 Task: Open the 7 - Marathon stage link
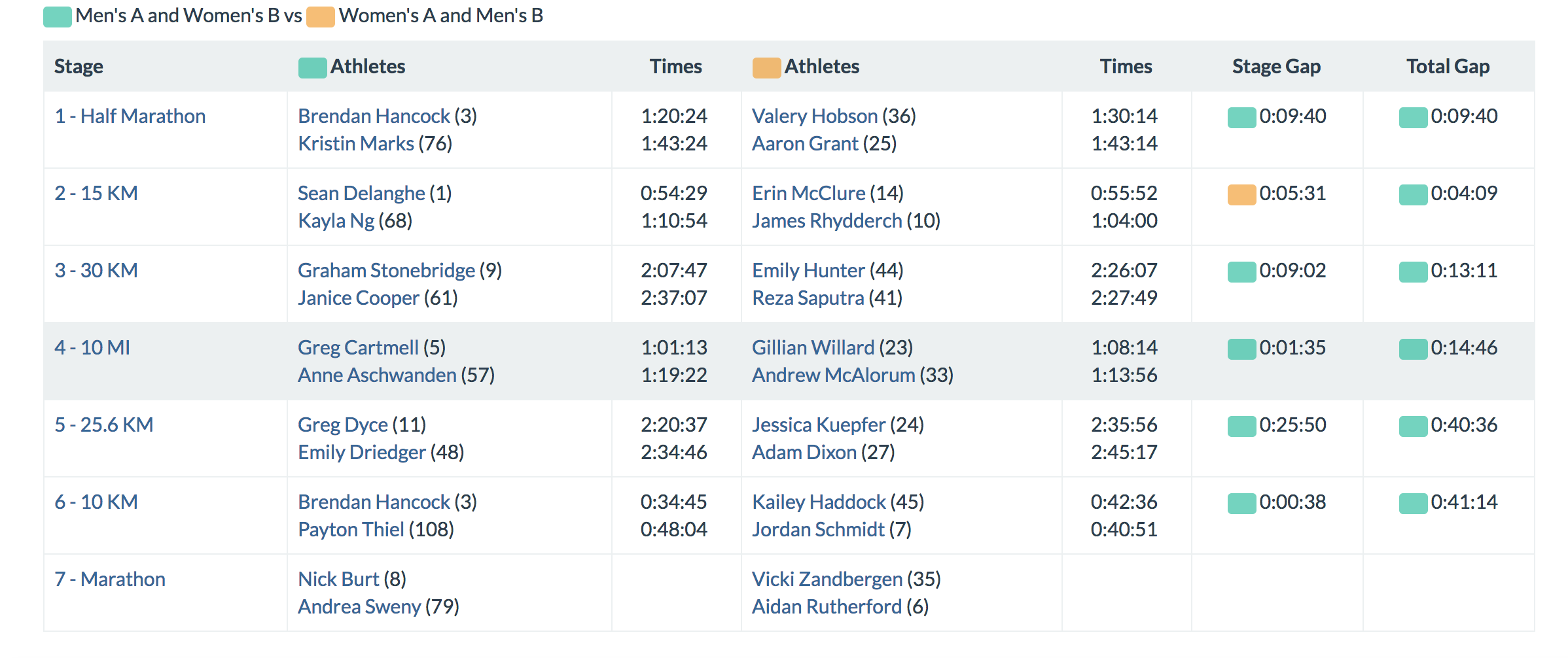click(x=110, y=580)
